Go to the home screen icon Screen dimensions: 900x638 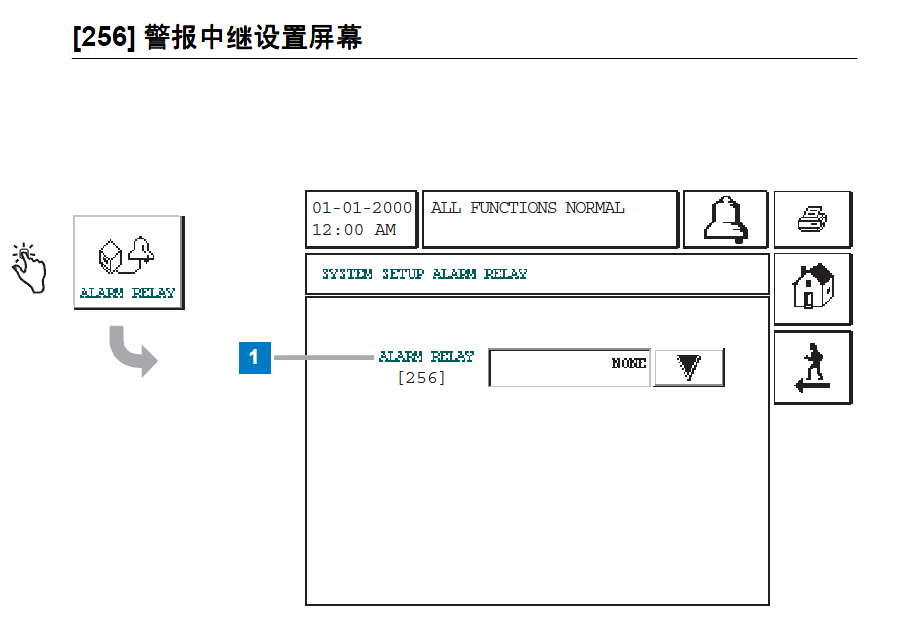tap(812, 288)
